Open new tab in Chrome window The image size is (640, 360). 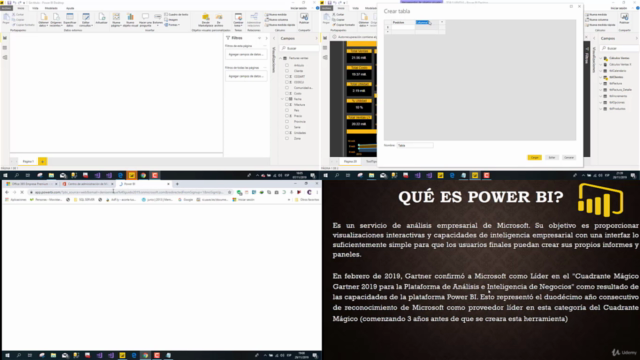click(177, 184)
